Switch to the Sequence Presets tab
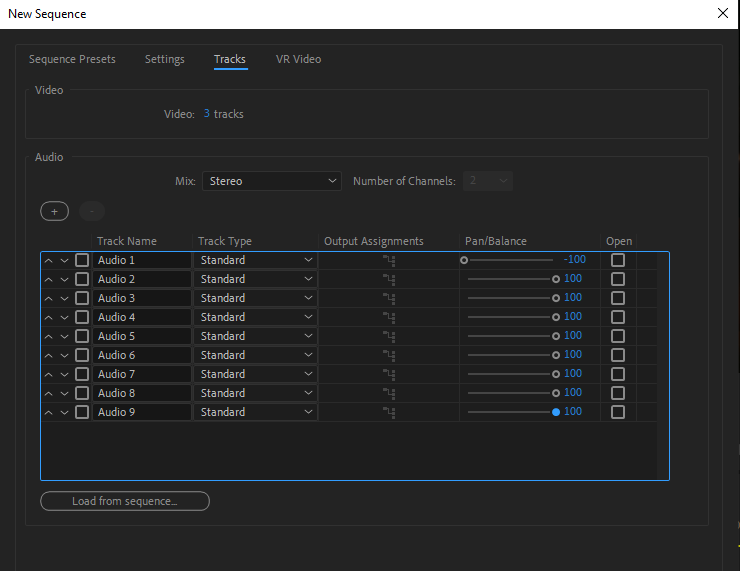The width and height of the screenshot is (740, 571). click(72, 59)
